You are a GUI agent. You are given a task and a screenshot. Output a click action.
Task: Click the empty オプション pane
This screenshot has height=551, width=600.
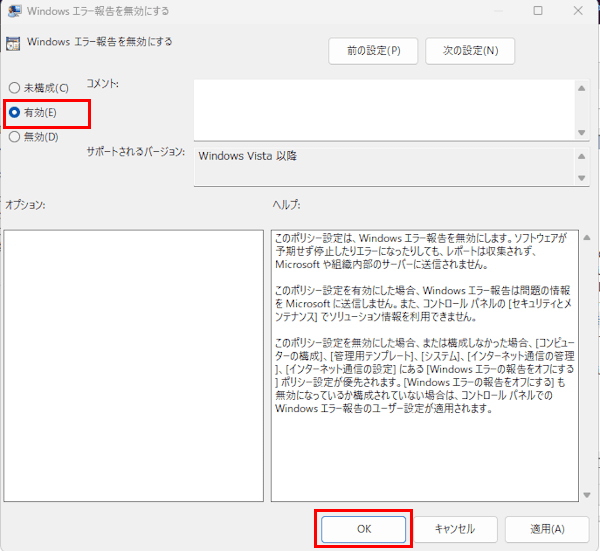[x=134, y=366]
